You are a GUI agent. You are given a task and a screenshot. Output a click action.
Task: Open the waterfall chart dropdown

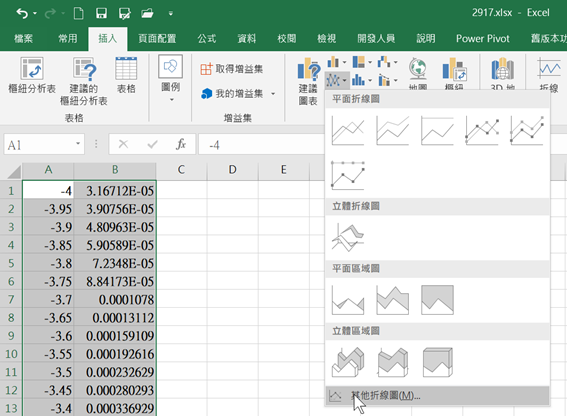(x=387, y=62)
